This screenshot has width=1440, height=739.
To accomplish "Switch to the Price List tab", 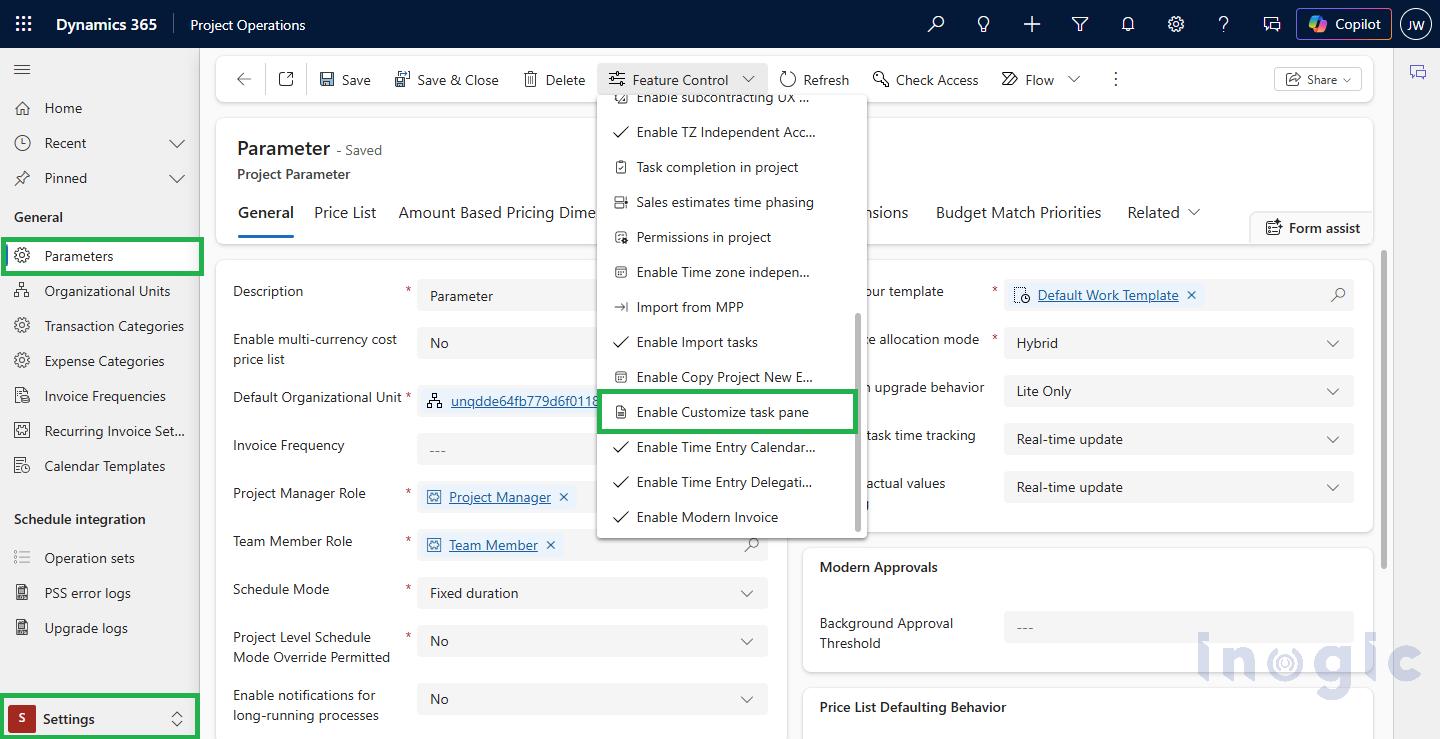I will click(344, 212).
